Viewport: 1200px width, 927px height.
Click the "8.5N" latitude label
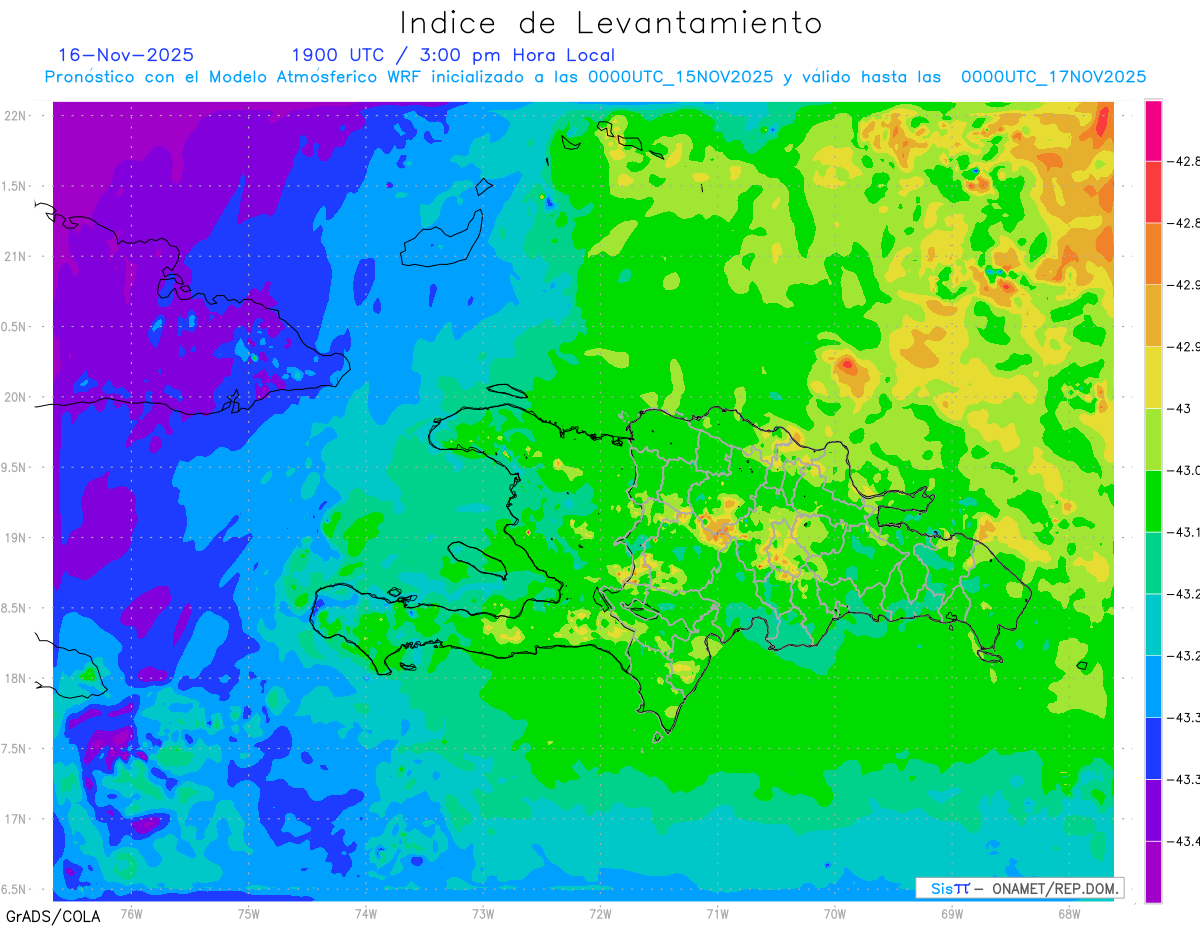(14, 608)
